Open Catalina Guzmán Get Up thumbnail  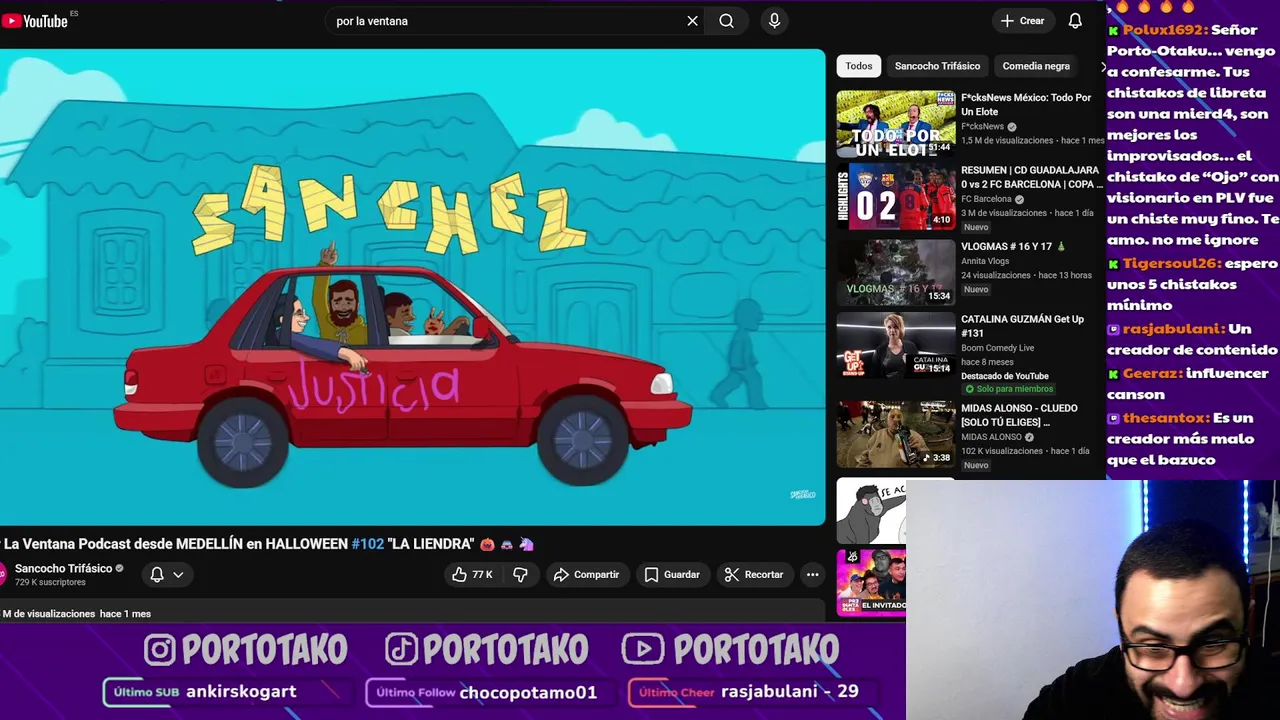(x=896, y=345)
